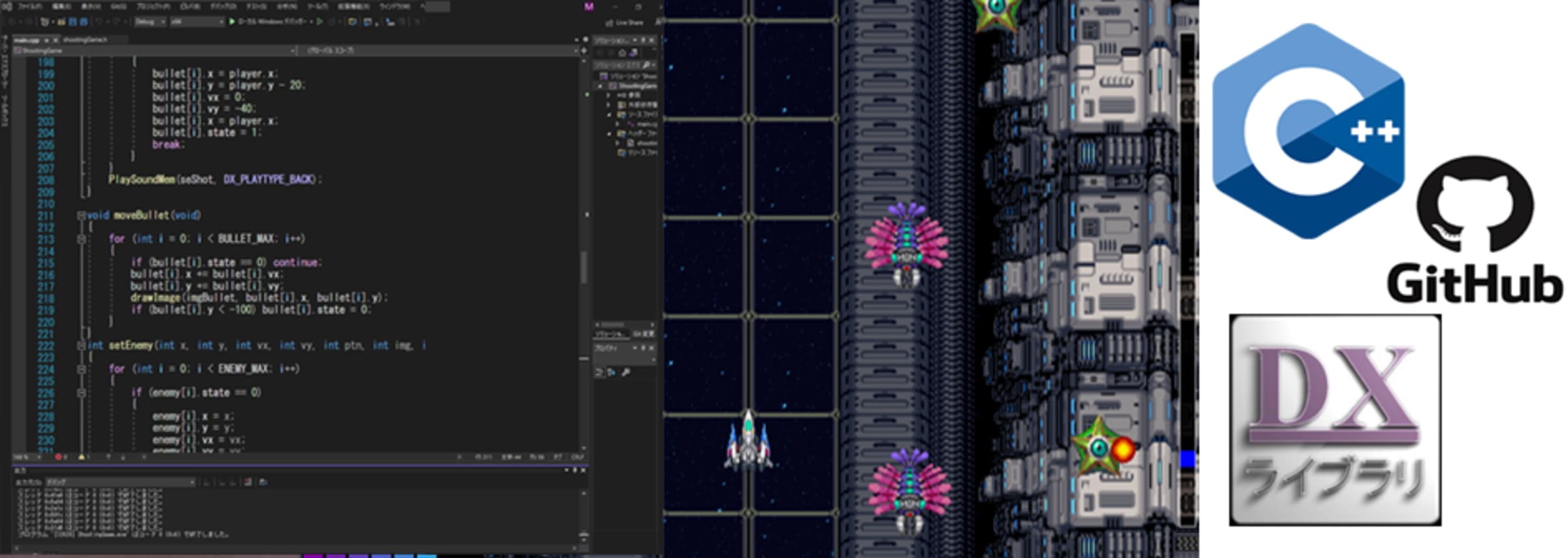
Task: Toggle fold on the ENEMY_MAX for loop
Action: 82,369
